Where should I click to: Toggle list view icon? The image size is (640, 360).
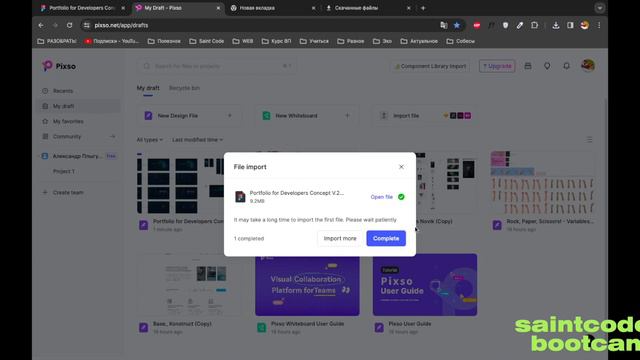[x=589, y=140]
